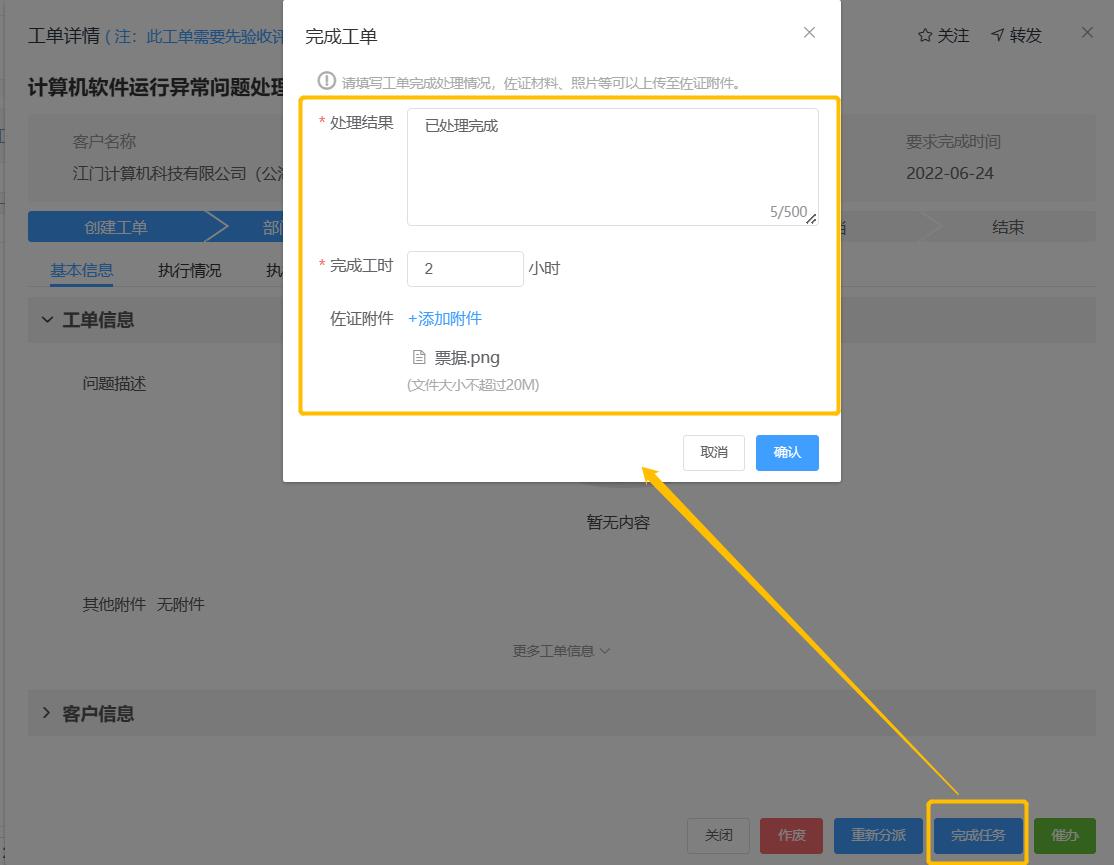Screen dimensions: 1114x865
Task: Click the blue 完成任务 button
Action: (x=977, y=835)
